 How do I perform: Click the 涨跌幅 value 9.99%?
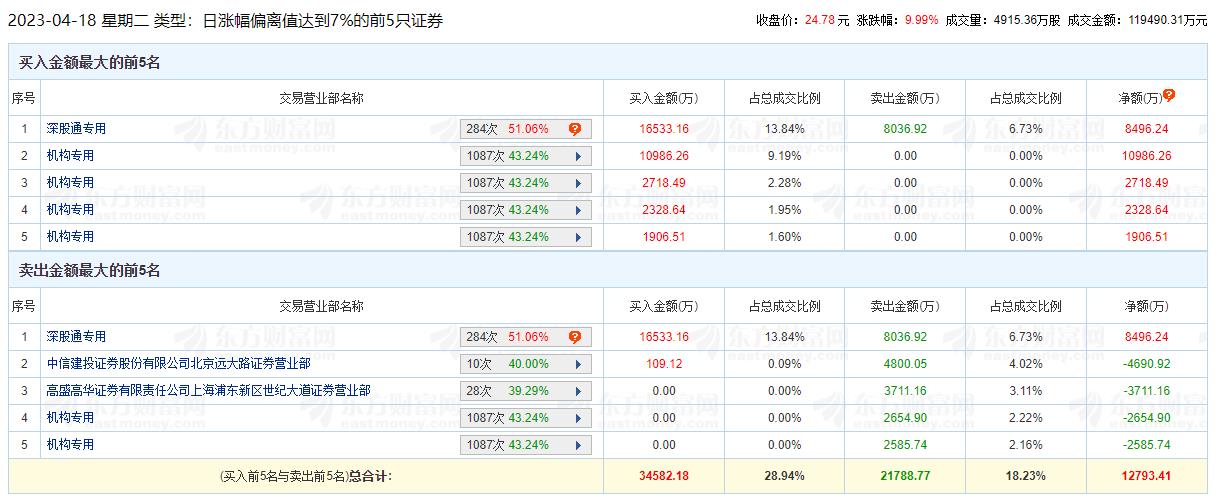[921, 19]
